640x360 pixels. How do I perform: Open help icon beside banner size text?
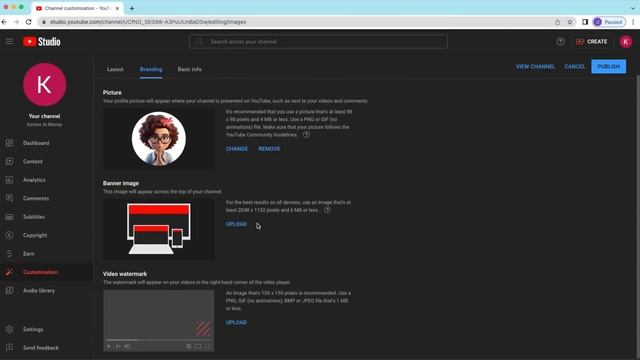pos(327,210)
